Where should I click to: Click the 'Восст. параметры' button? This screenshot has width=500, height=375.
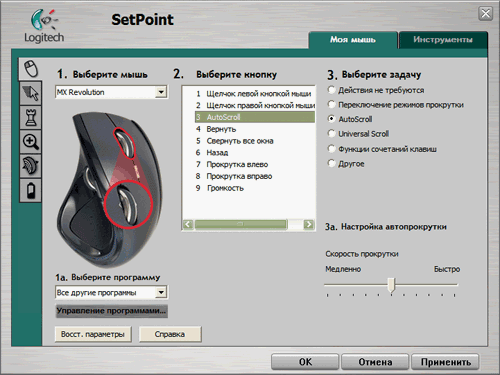[93, 334]
